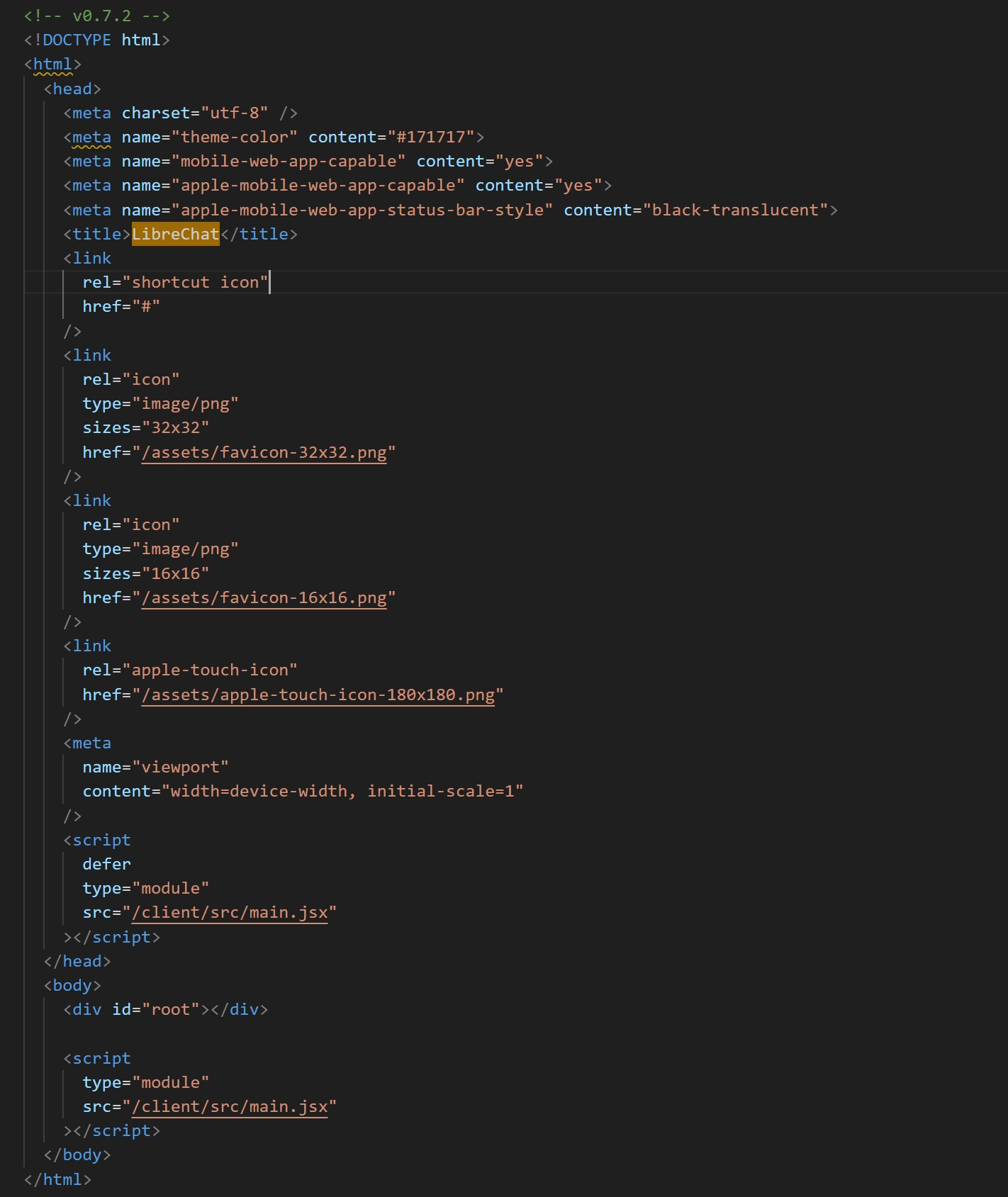Follow main.jsx link in the head script

(230, 912)
